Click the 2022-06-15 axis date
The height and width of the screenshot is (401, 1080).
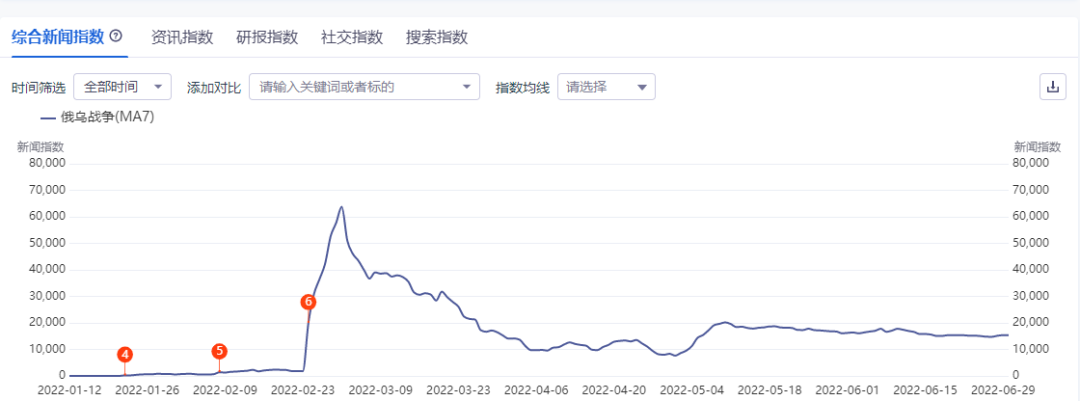pos(924,389)
